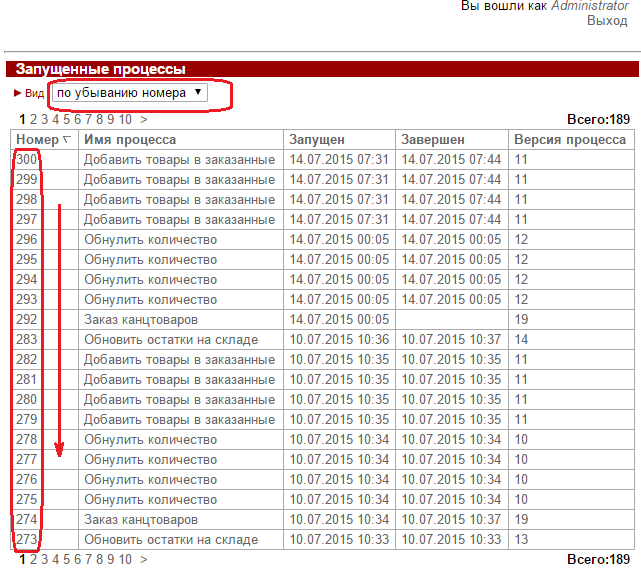Viewport: 641px width, 576px height.
Task: Open process number 296
Action: pyautogui.click(x=27, y=240)
